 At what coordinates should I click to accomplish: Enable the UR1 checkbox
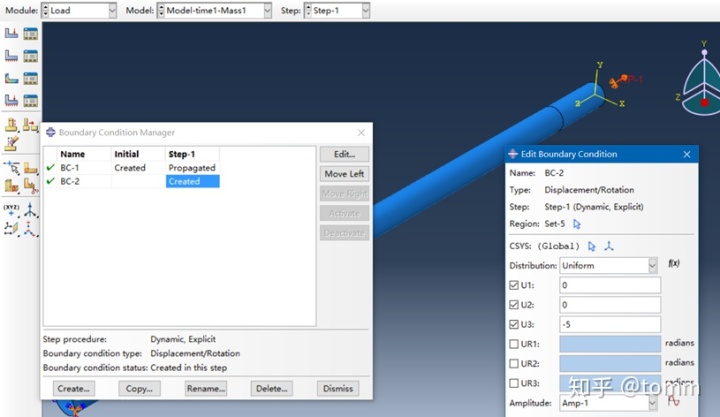pyautogui.click(x=514, y=344)
